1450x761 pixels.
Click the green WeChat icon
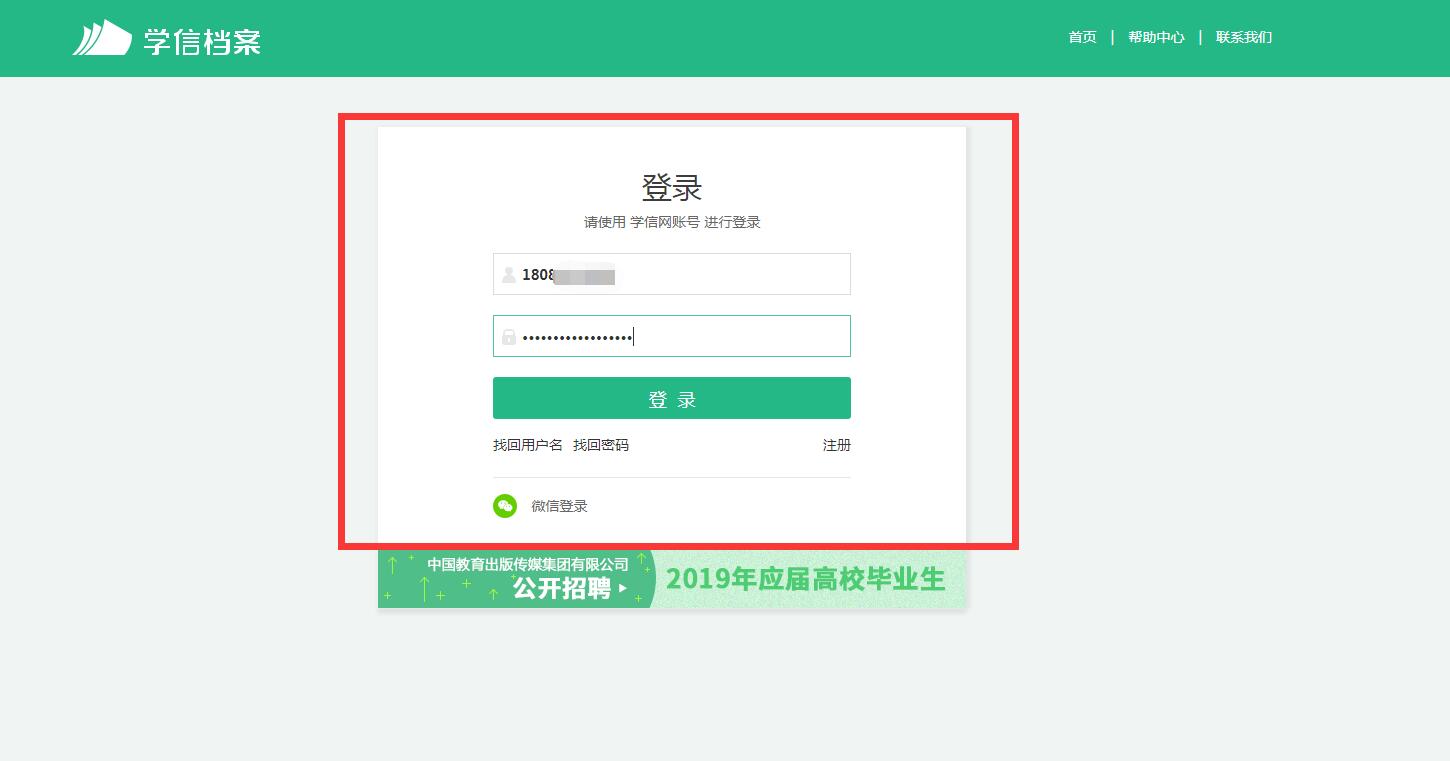pos(505,506)
